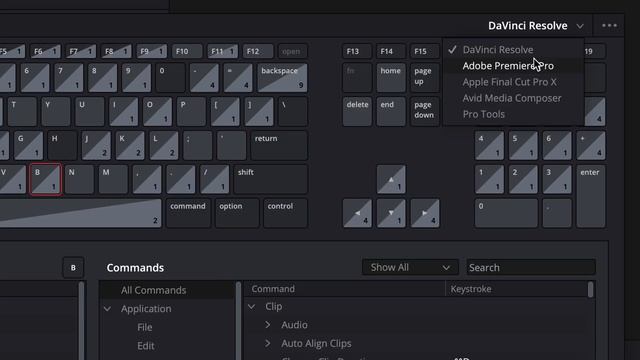The width and height of the screenshot is (640, 360).
Task: Expand the Audio command group
Action: pos(268,325)
